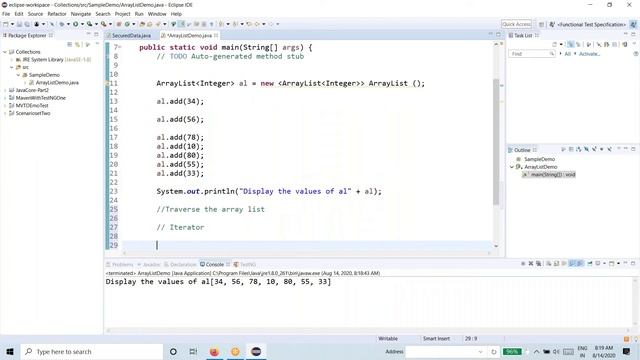The image size is (640, 360).
Task: Open the File menu
Action: [6, 14]
